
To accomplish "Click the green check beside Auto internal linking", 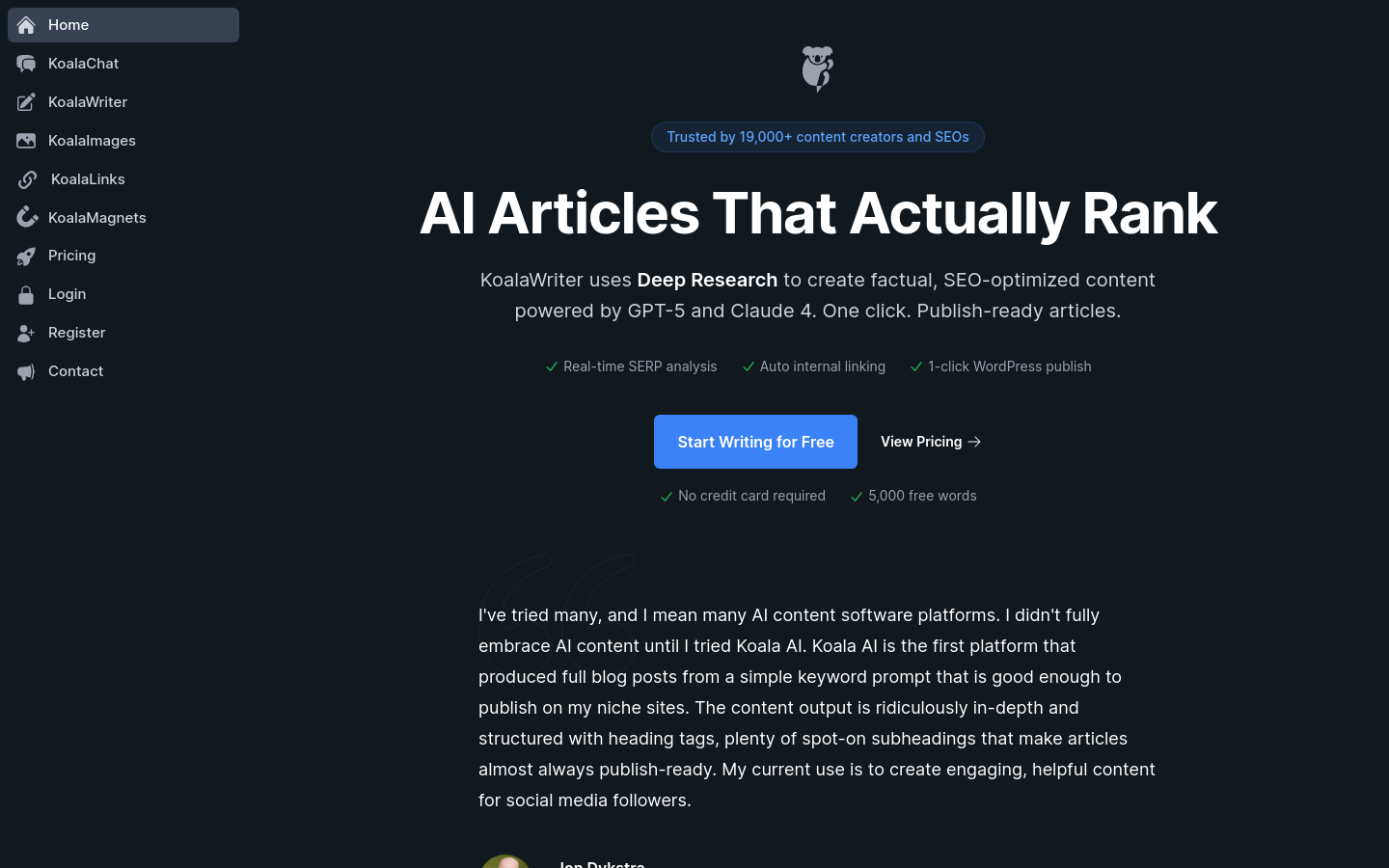I will coord(749,366).
